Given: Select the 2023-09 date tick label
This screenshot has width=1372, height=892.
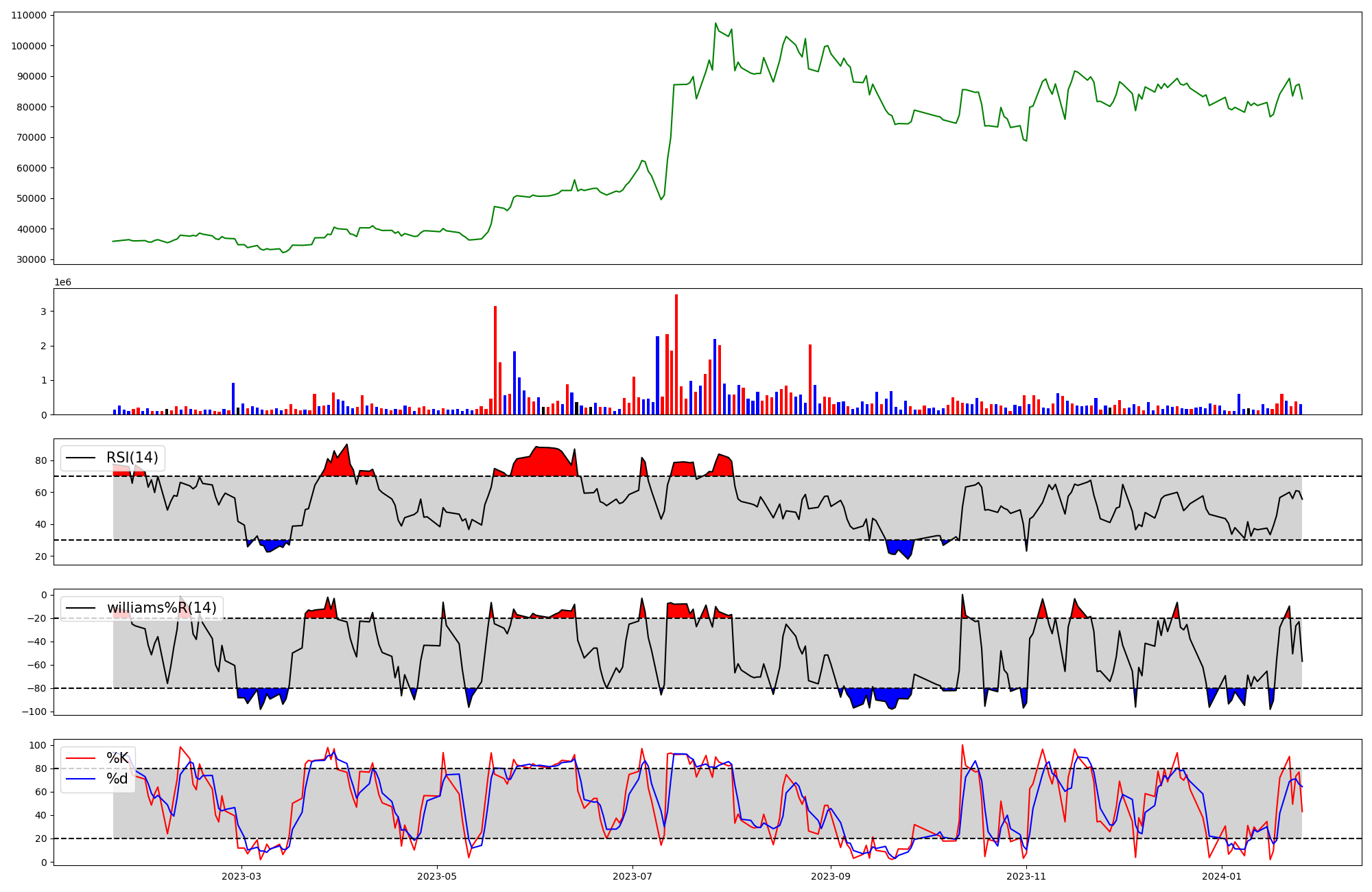Looking at the screenshot, I should pyautogui.click(x=831, y=876).
